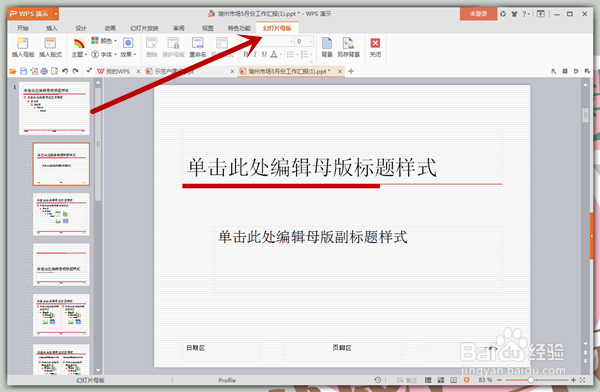Click the Background (背景) icon
The width and height of the screenshot is (600, 392).
(327, 47)
